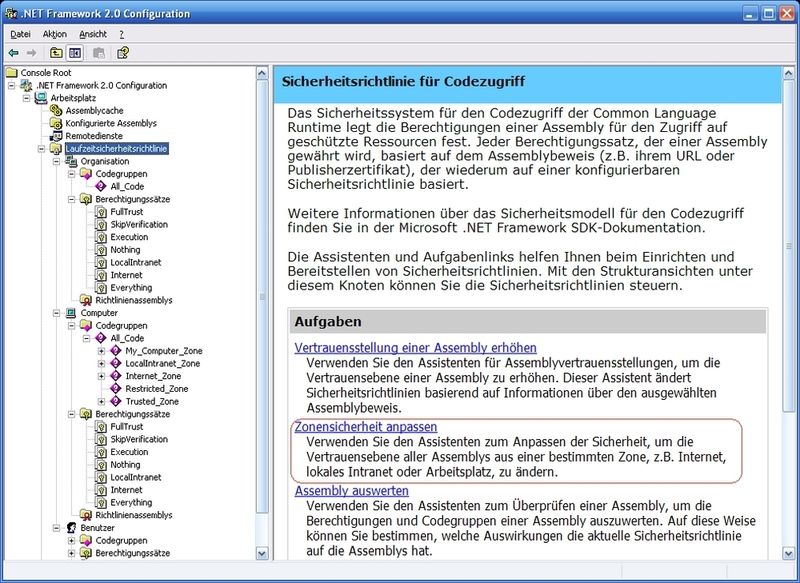
Task: Select All_Code under Organisation Codegruppen
Action: click(127, 186)
